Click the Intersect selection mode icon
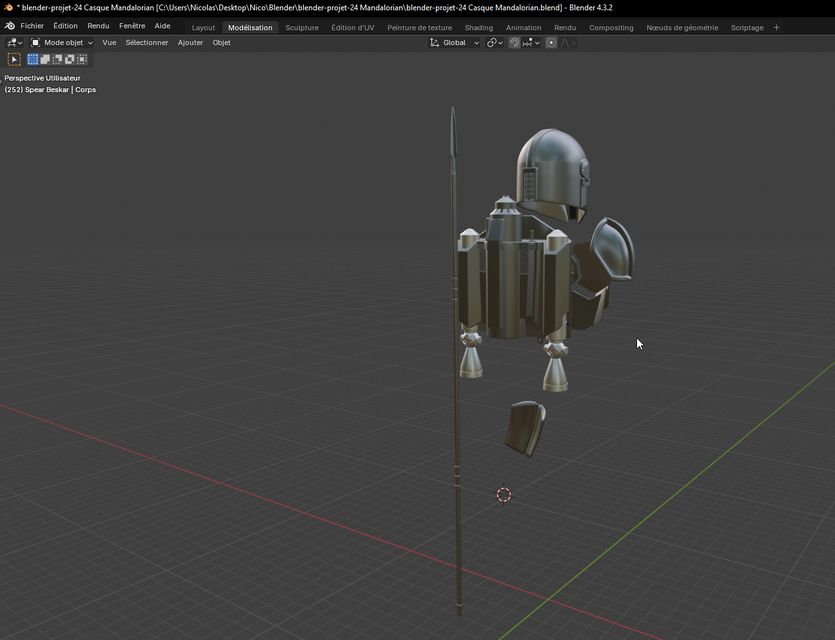Viewport: 835px width, 640px height. click(x=81, y=58)
